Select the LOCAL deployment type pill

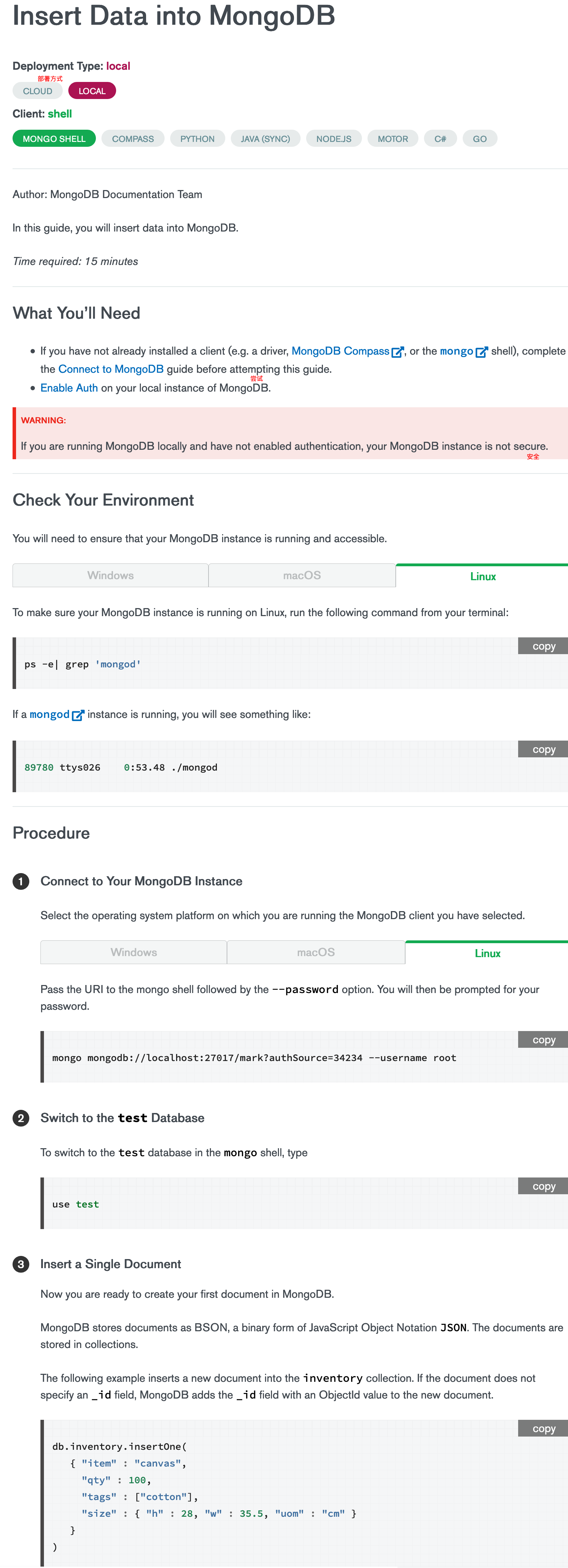tap(92, 91)
